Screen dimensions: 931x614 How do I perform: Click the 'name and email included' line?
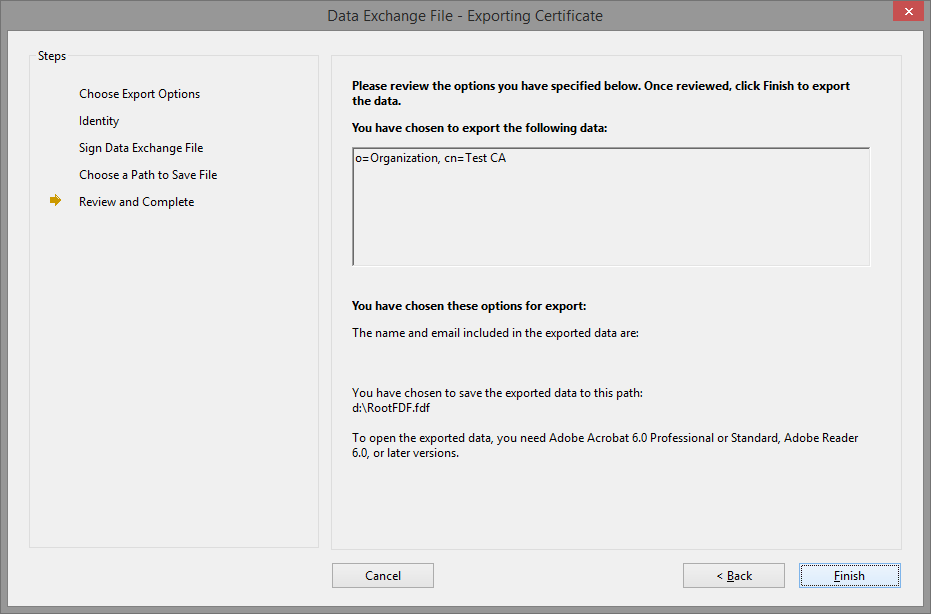tap(495, 333)
